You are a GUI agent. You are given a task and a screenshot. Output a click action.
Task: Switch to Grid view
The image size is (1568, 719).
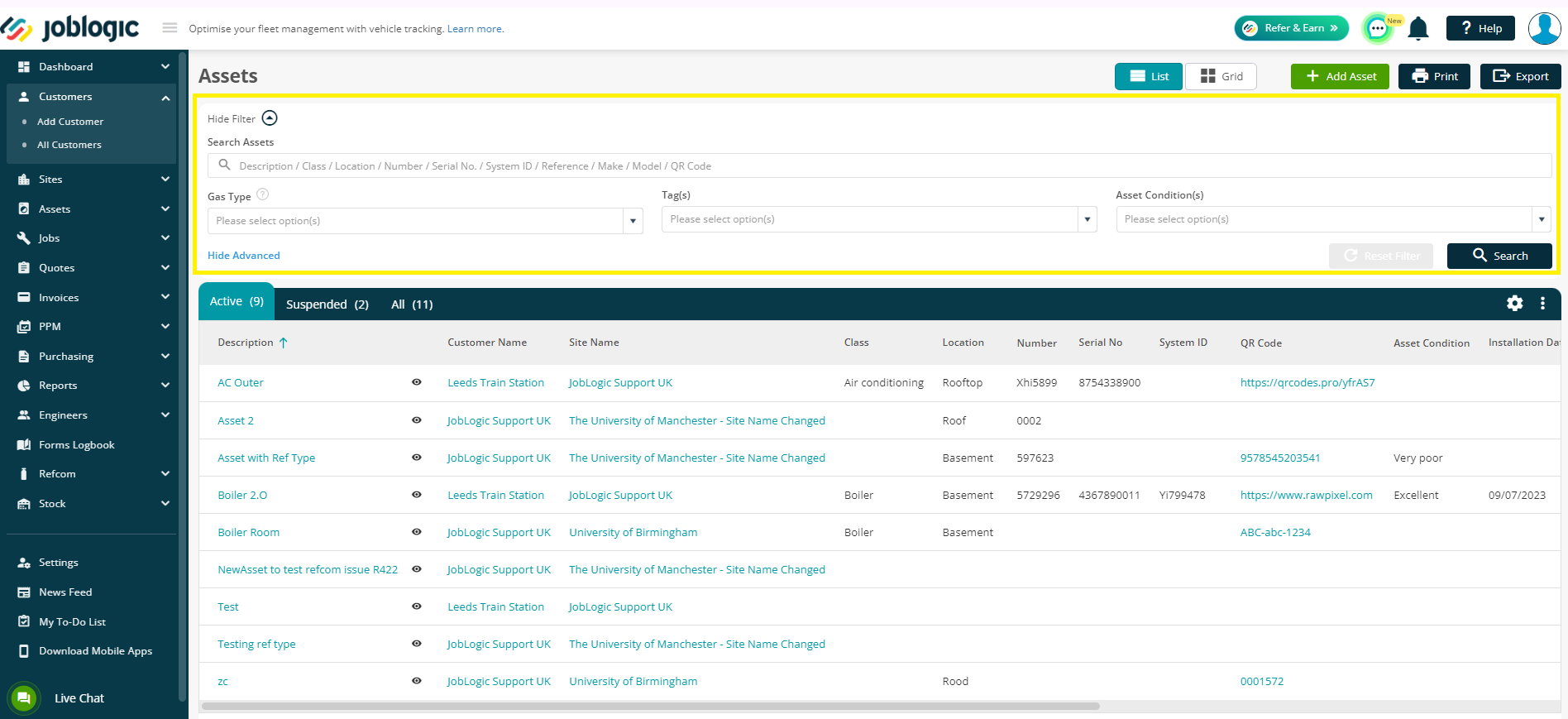click(1221, 76)
